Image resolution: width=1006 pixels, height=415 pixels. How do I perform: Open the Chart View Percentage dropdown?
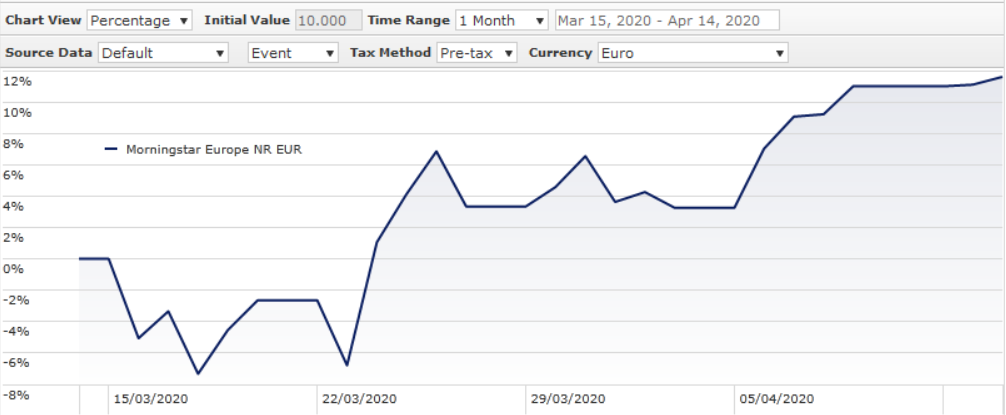(x=140, y=21)
